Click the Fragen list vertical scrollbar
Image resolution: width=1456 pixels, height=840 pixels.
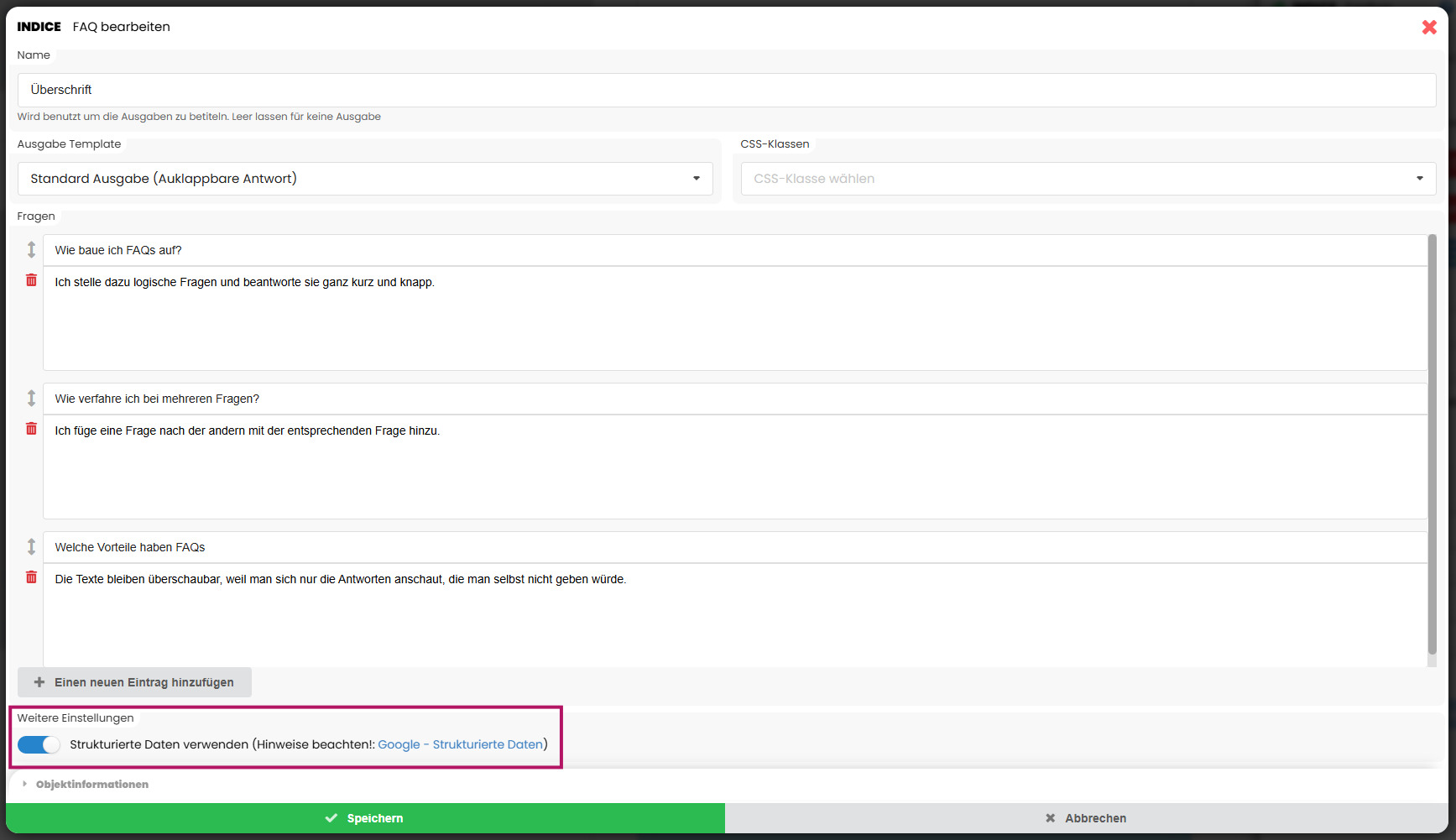[x=1432, y=445]
